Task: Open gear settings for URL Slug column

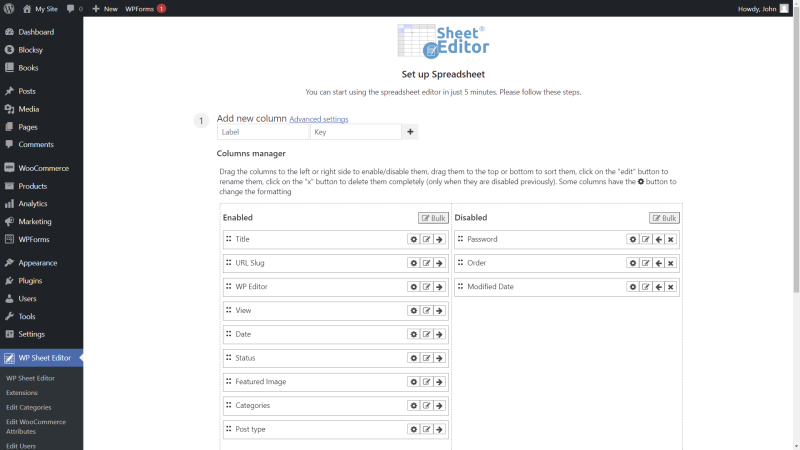Action: [x=414, y=263]
